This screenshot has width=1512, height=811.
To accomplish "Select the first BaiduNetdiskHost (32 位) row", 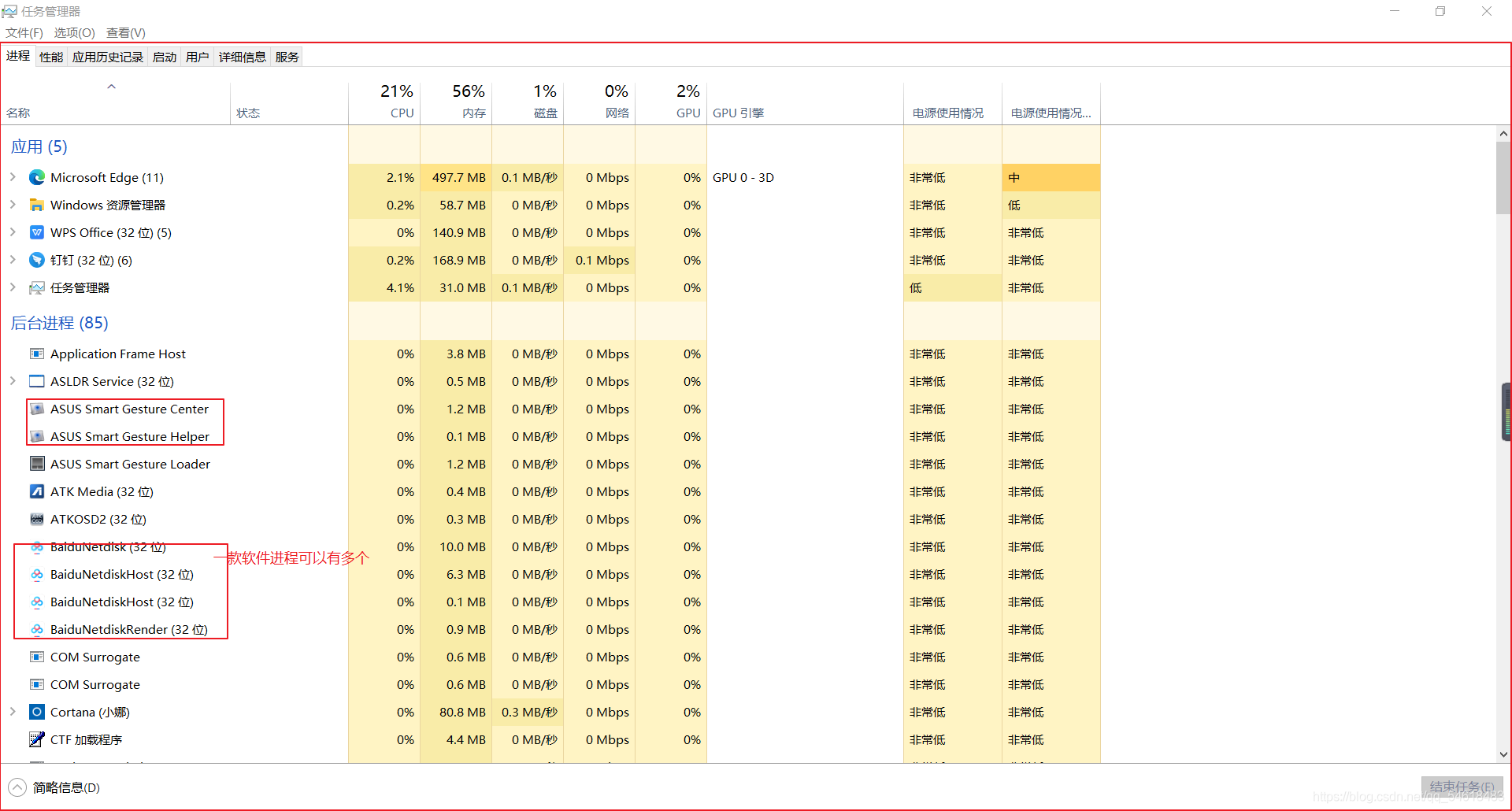I will coord(551,575).
